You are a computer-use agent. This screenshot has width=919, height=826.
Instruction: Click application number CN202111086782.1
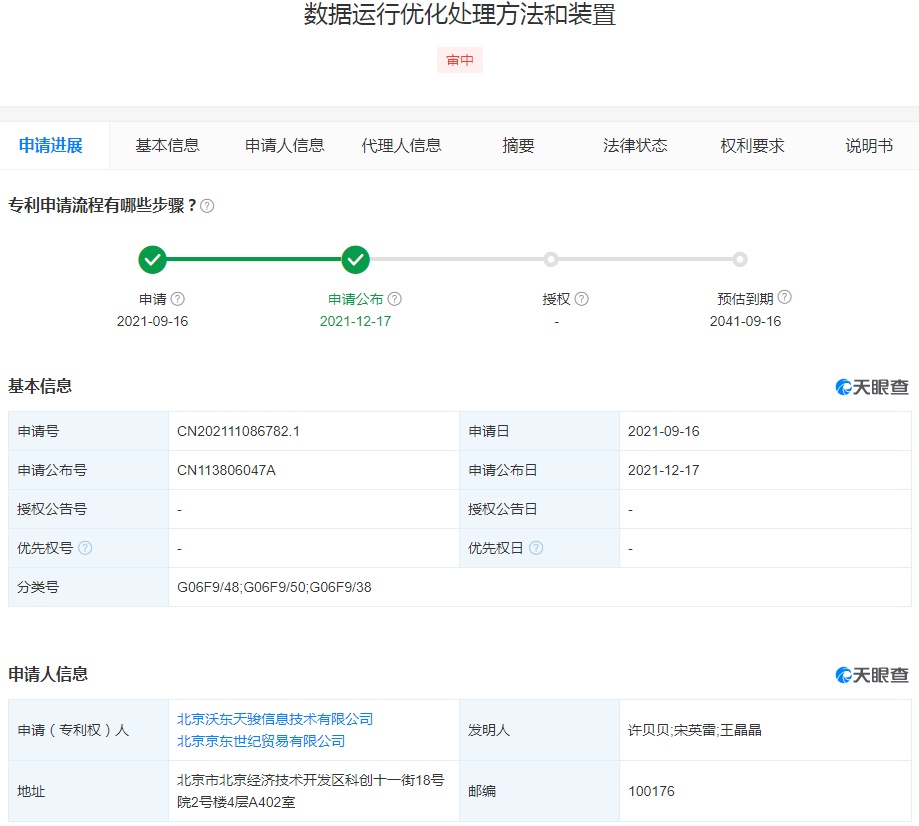click(238, 431)
